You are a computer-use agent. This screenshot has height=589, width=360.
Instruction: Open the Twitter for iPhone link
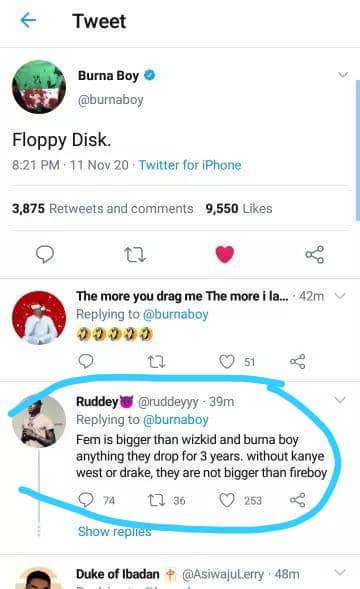click(190, 165)
